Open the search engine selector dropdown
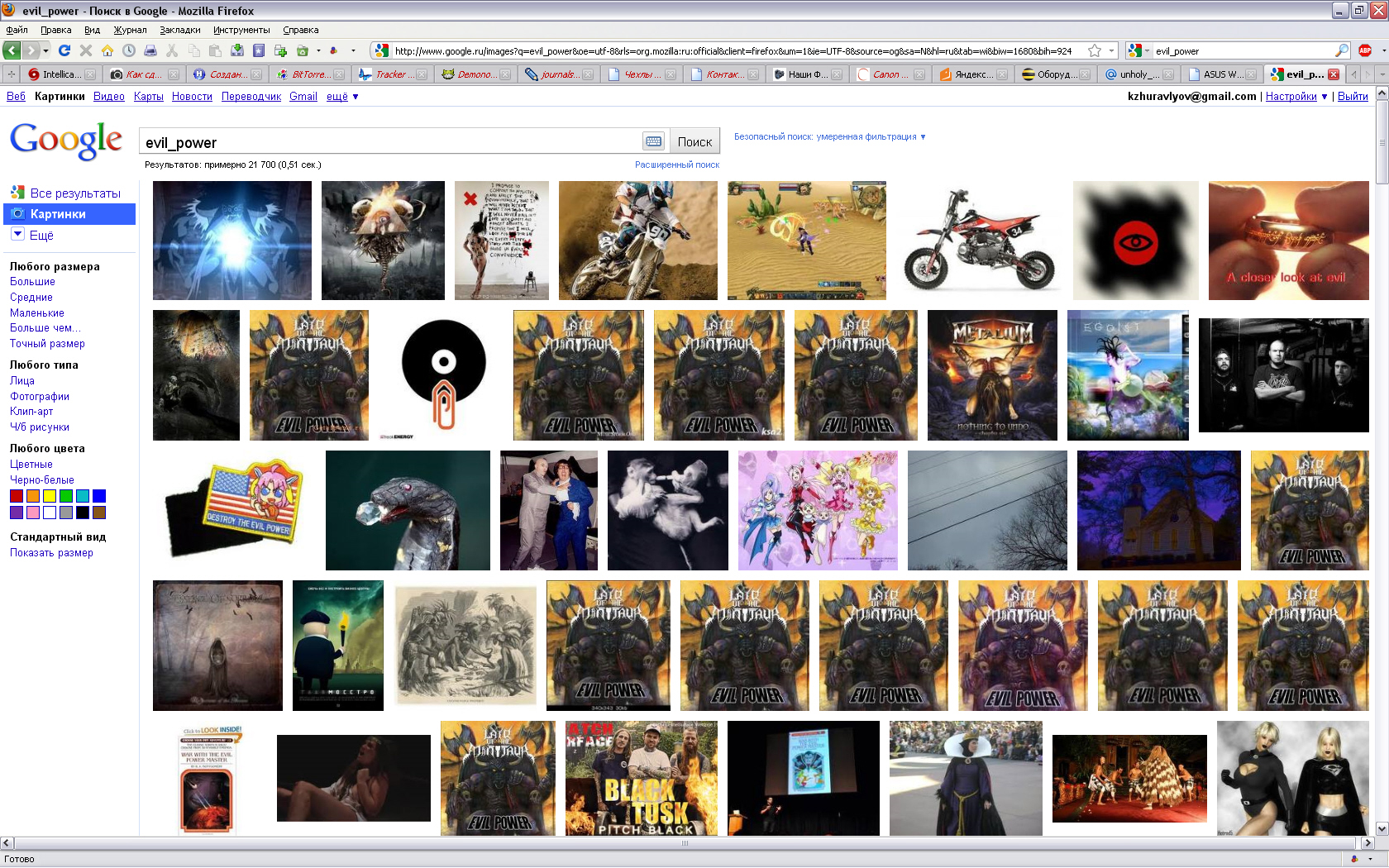The width and height of the screenshot is (1389, 868). pos(1139,50)
